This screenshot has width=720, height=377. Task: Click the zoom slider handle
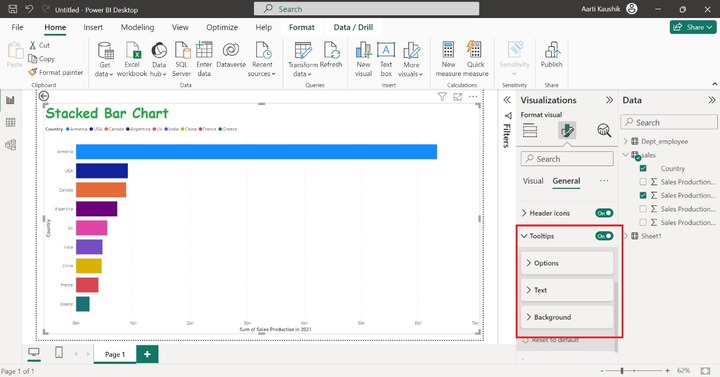pyautogui.click(x=622, y=371)
